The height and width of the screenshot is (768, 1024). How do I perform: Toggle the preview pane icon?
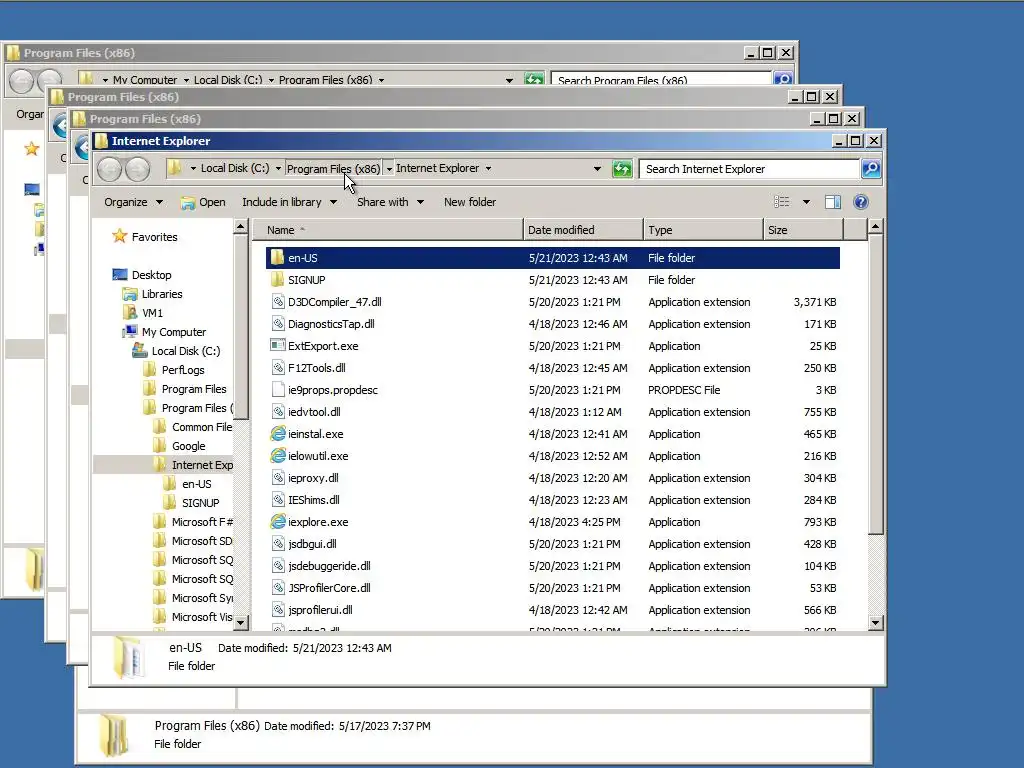(833, 202)
